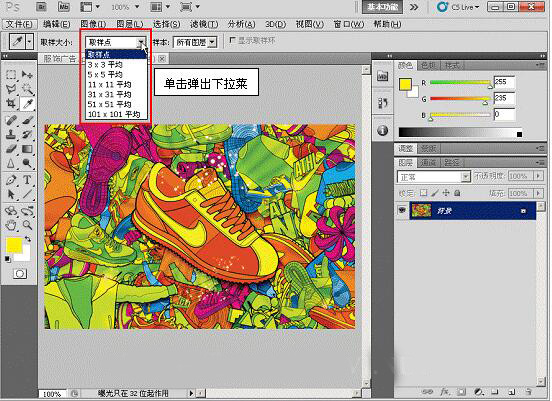Select the Crop tool
Viewport: 552px width, 401px height.
coord(11,104)
